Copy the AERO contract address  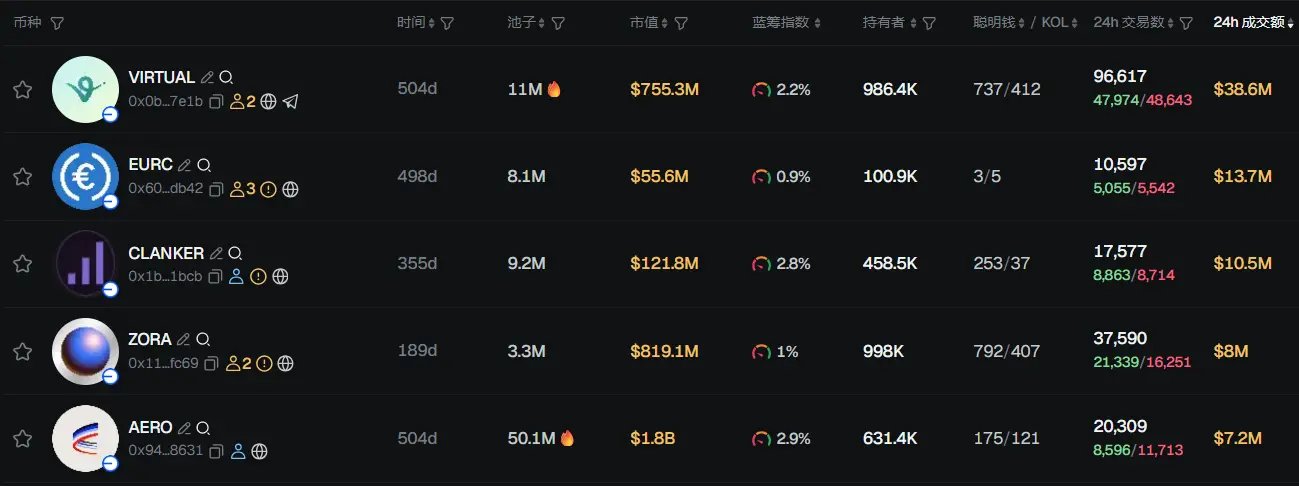click(x=216, y=451)
